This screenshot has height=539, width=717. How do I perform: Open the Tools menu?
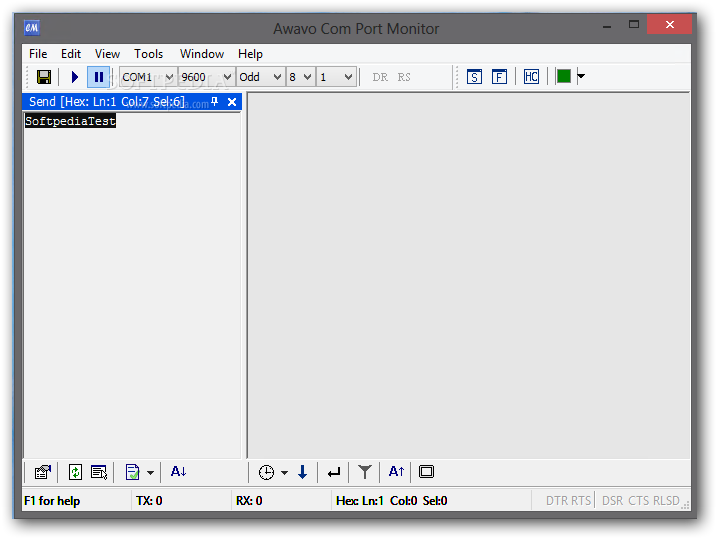tap(149, 54)
